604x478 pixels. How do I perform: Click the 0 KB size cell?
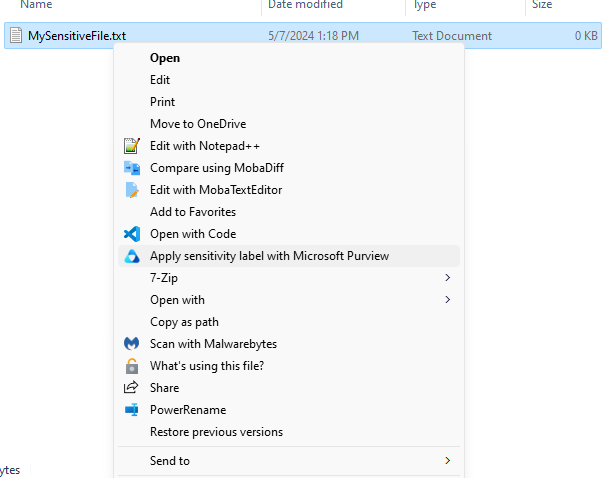[x=586, y=36]
